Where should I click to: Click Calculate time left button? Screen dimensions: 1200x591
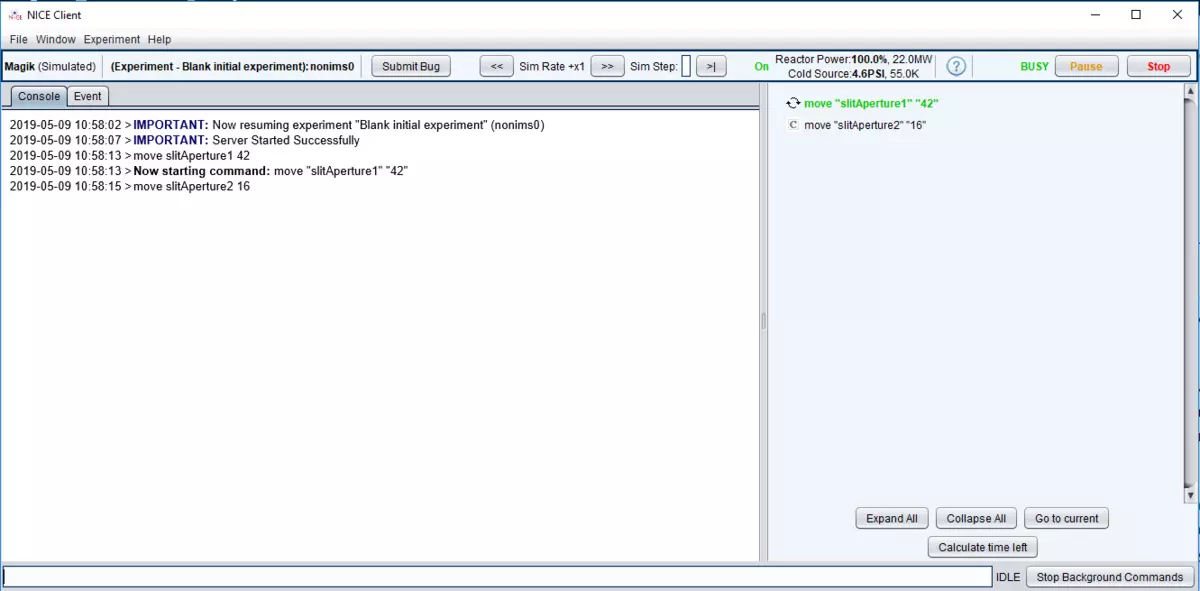(x=983, y=547)
